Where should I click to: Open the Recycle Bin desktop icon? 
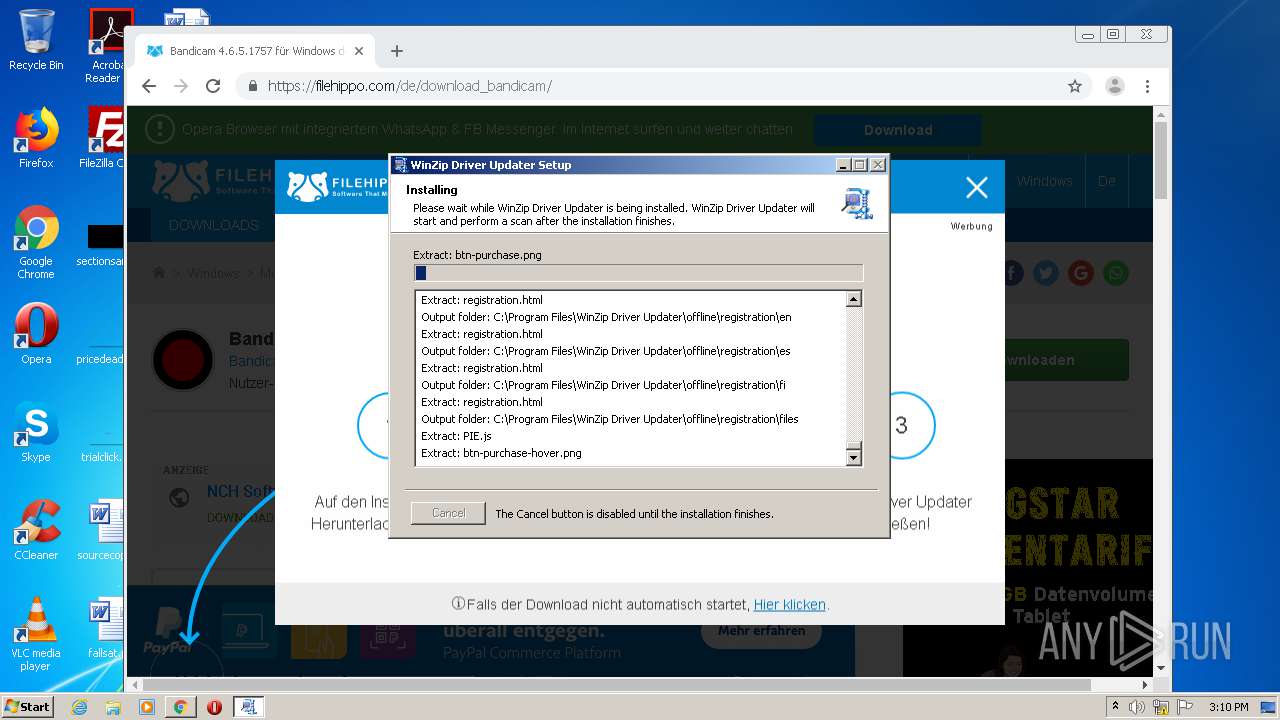(x=36, y=40)
